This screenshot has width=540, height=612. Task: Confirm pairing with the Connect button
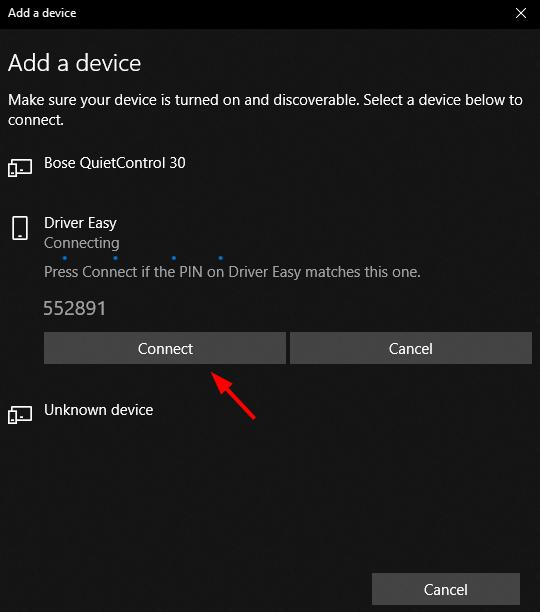click(x=165, y=348)
